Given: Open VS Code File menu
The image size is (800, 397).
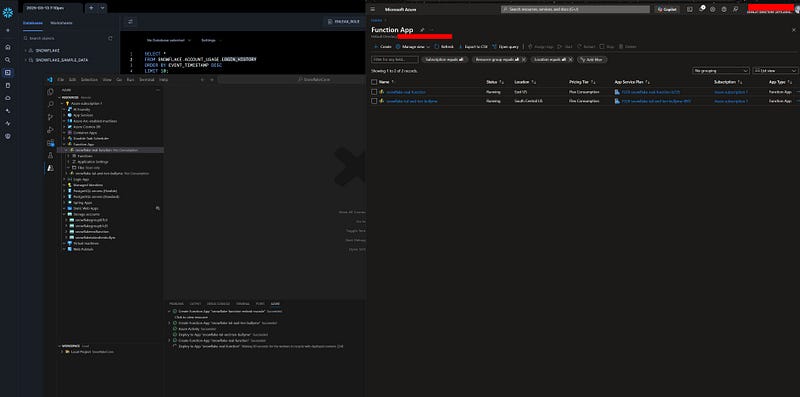Looking at the screenshot, I should pyautogui.click(x=60, y=80).
